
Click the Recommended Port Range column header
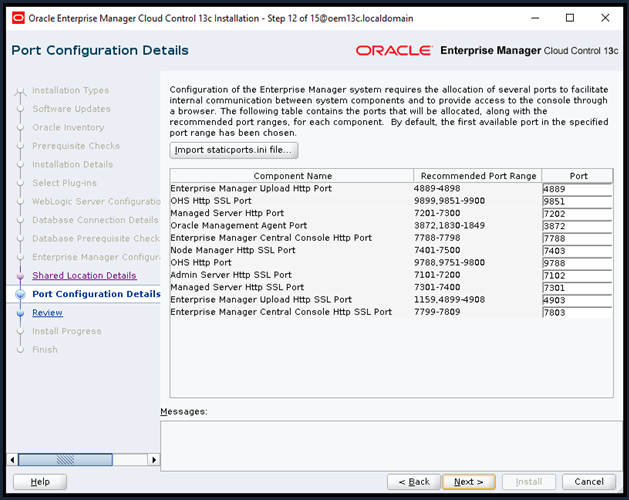tap(478, 176)
